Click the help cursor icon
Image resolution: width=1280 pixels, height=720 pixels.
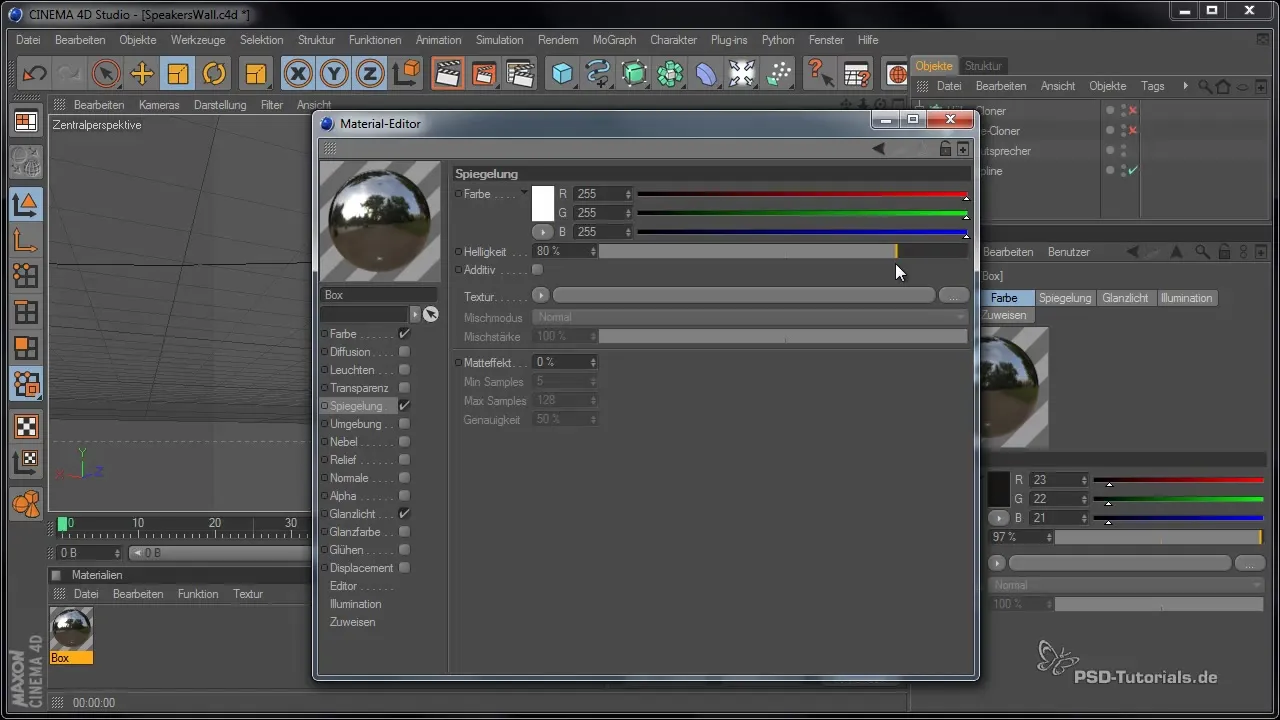coord(819,73)
